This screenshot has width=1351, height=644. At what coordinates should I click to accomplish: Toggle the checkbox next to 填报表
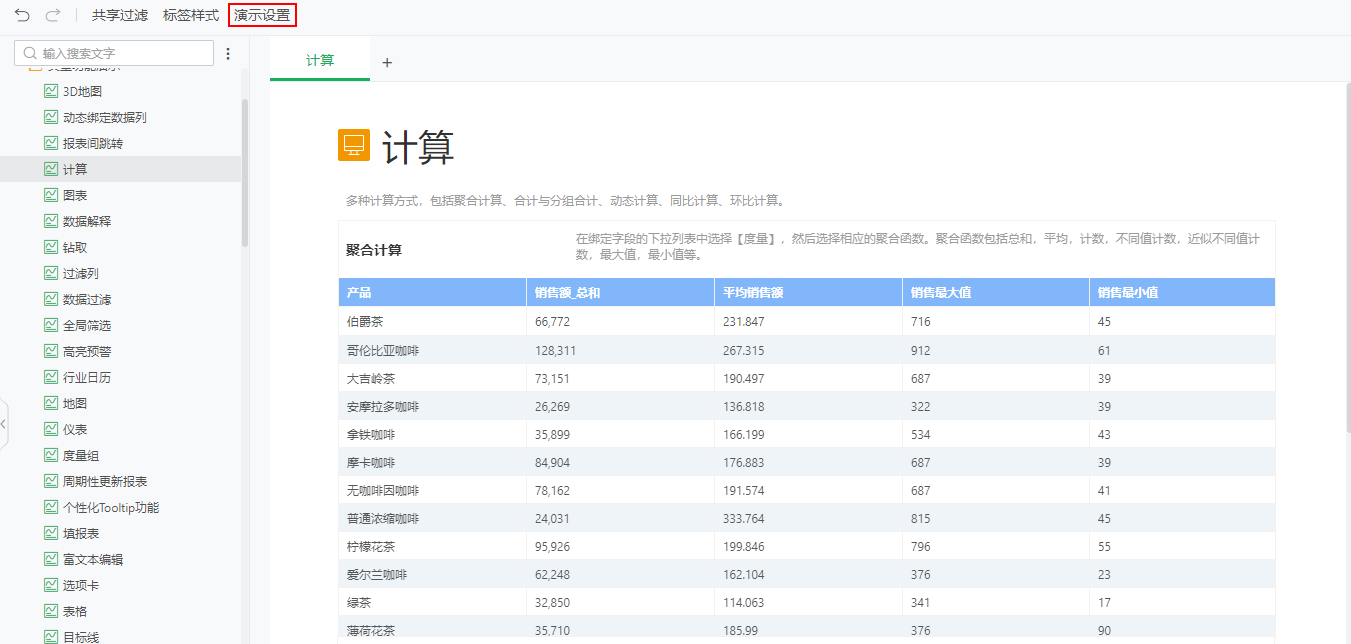coord(50,532)
